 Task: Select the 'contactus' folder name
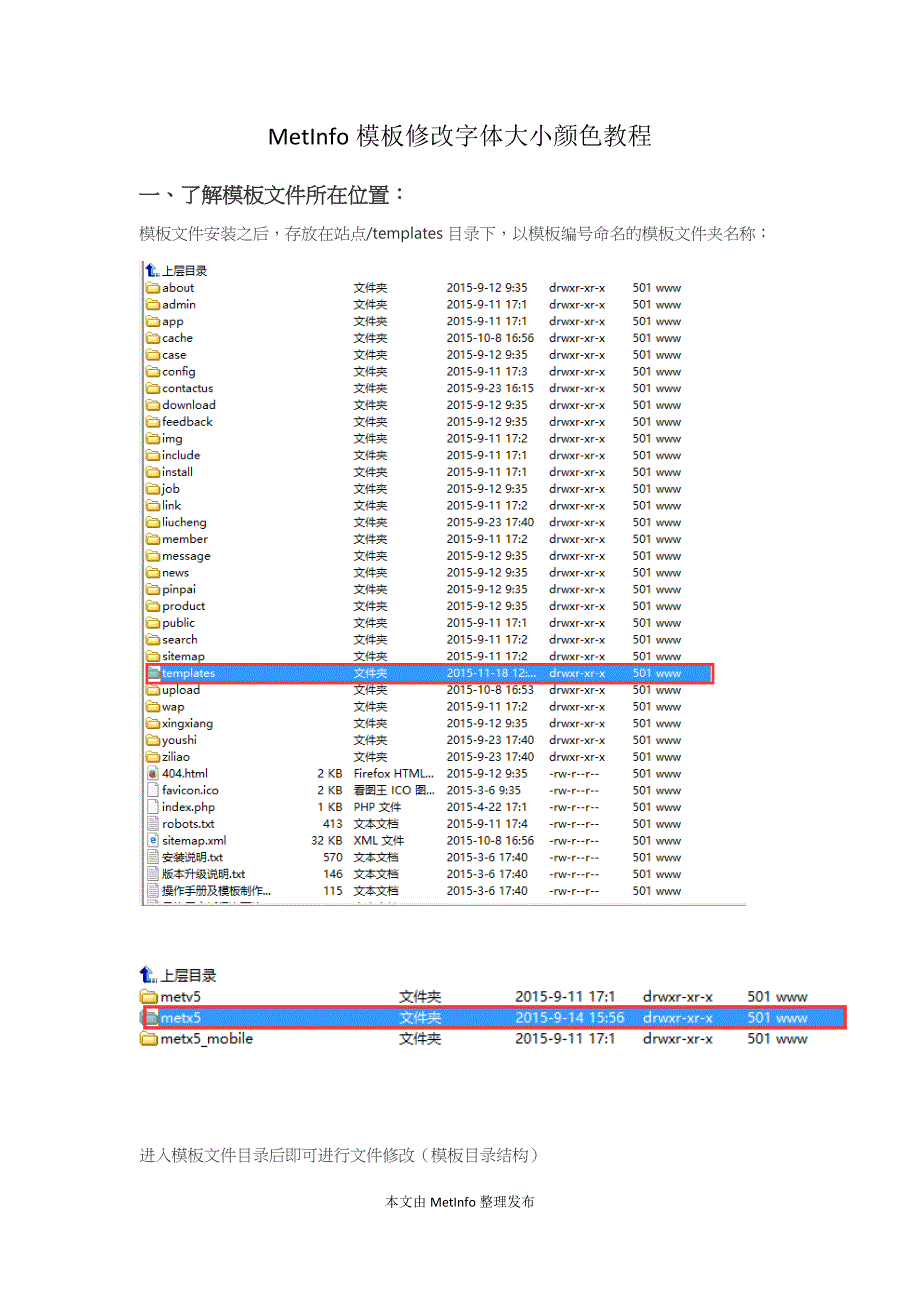tap(188, 388)
